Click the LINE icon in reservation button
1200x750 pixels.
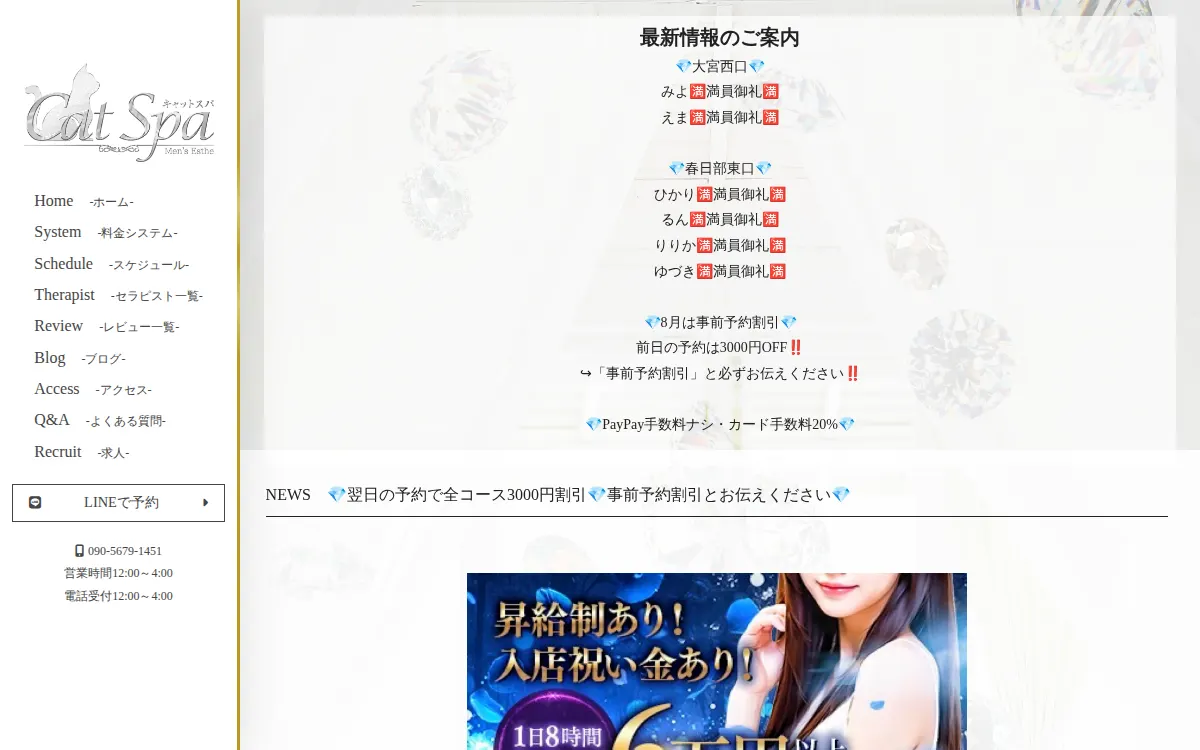35,503
